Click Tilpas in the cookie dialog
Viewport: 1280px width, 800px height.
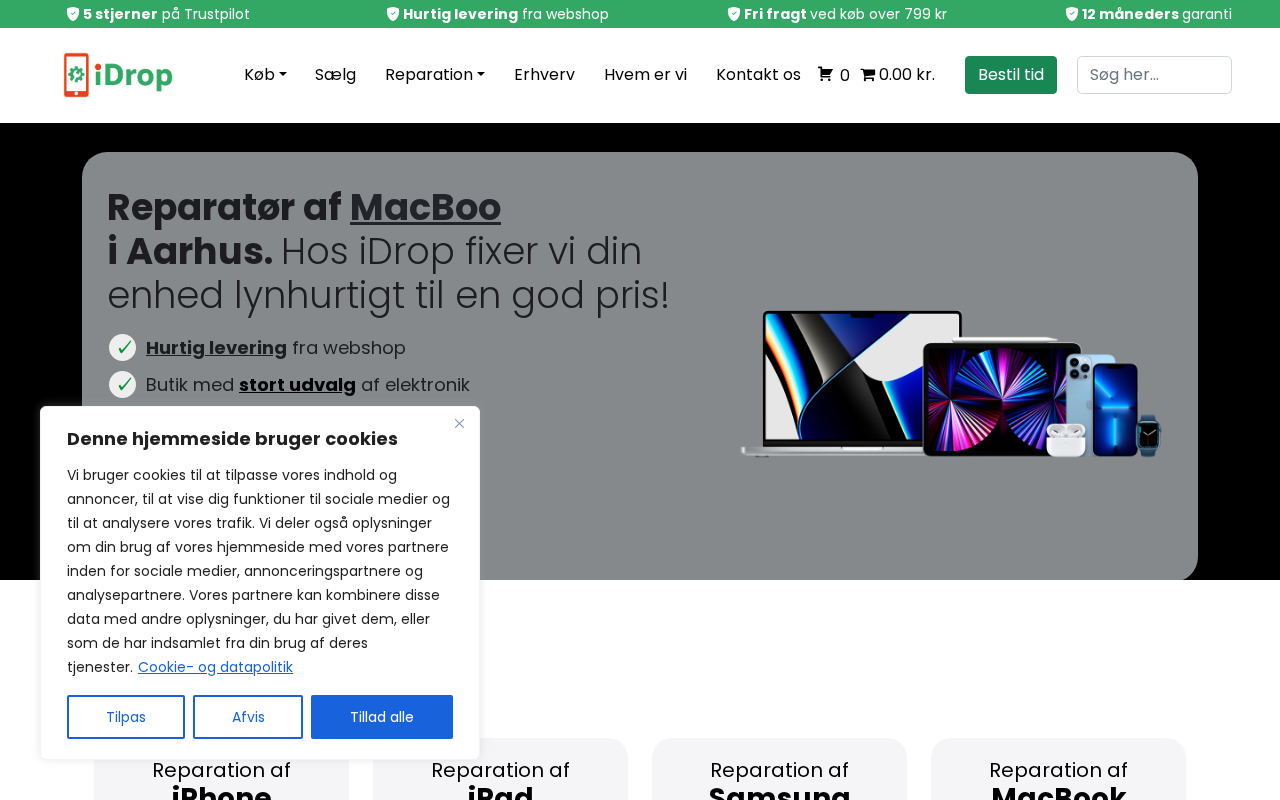(x=126, y=717)
